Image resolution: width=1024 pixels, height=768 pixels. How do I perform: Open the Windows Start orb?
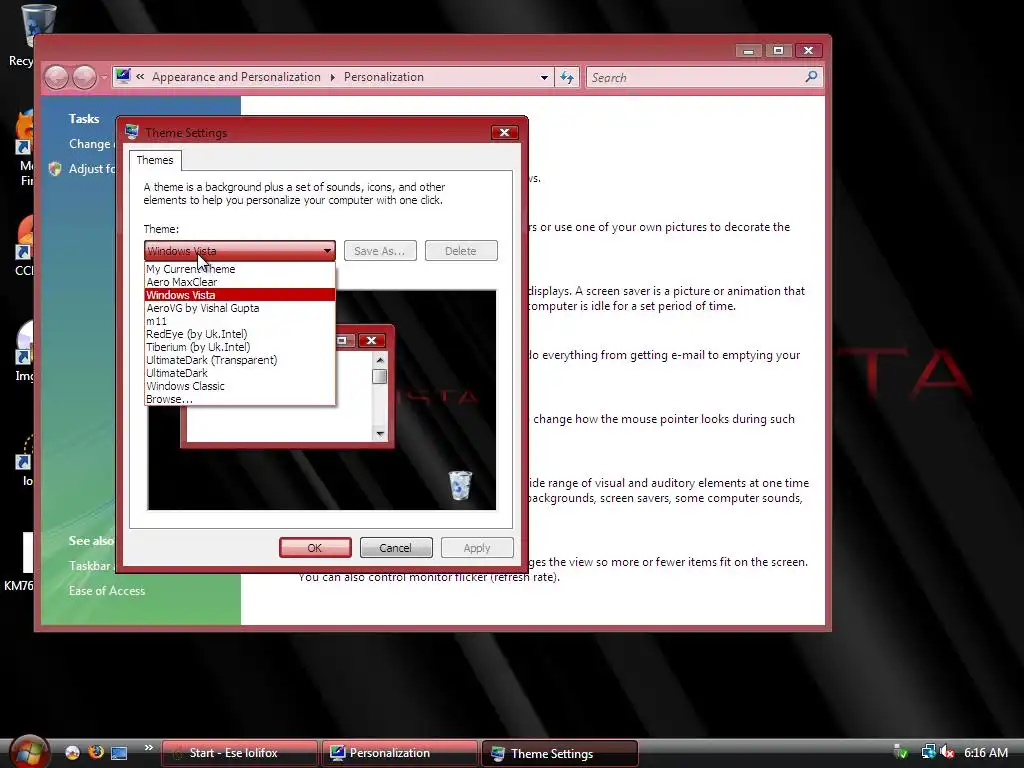pos(29,752)
